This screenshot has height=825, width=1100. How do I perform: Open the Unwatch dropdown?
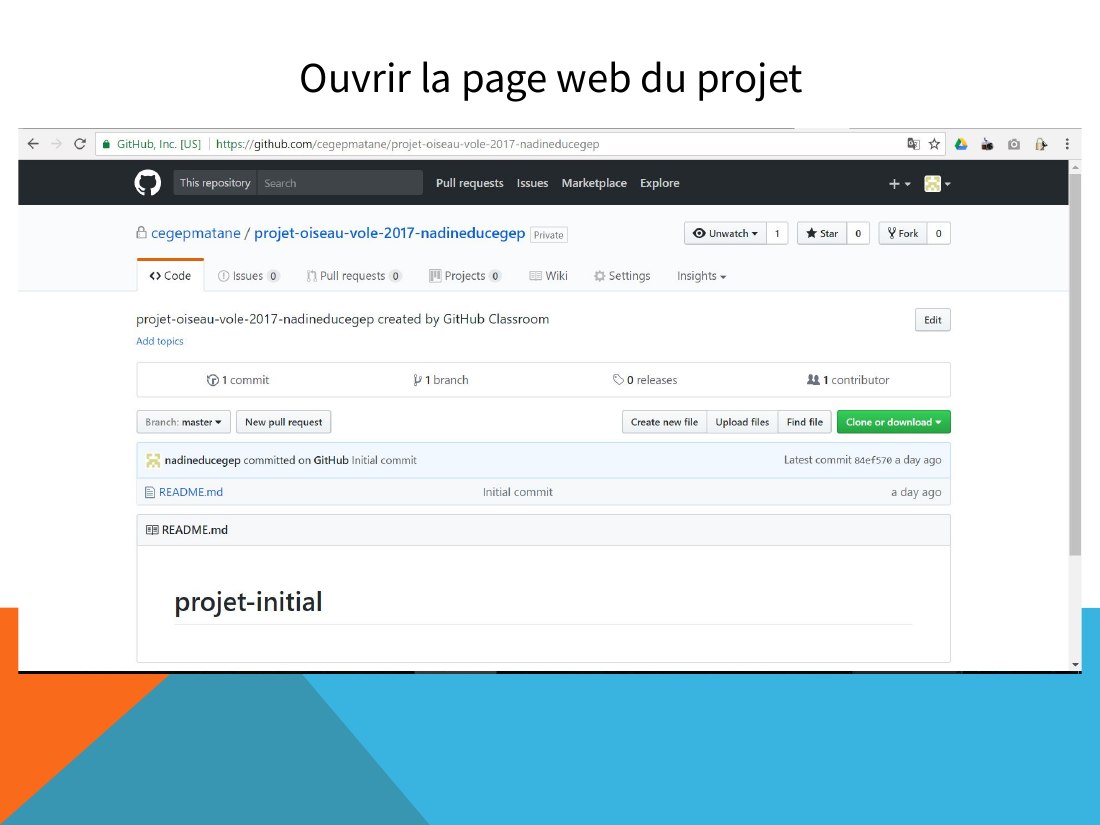click(725, 234)
